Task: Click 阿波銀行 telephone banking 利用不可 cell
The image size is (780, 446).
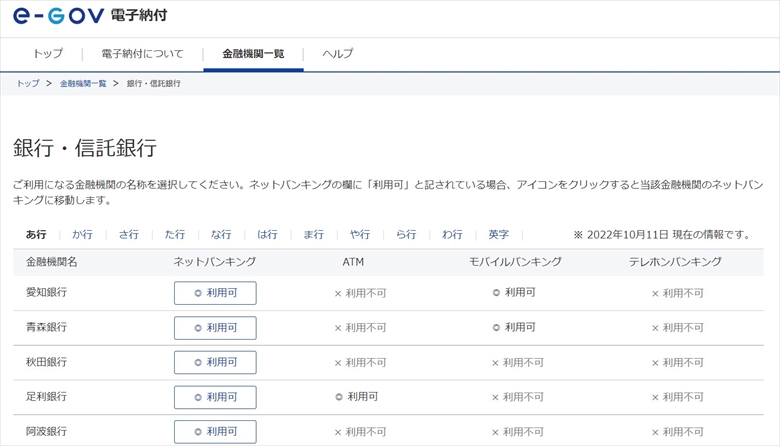Action: pyautogui.click(x=678, y=432)
